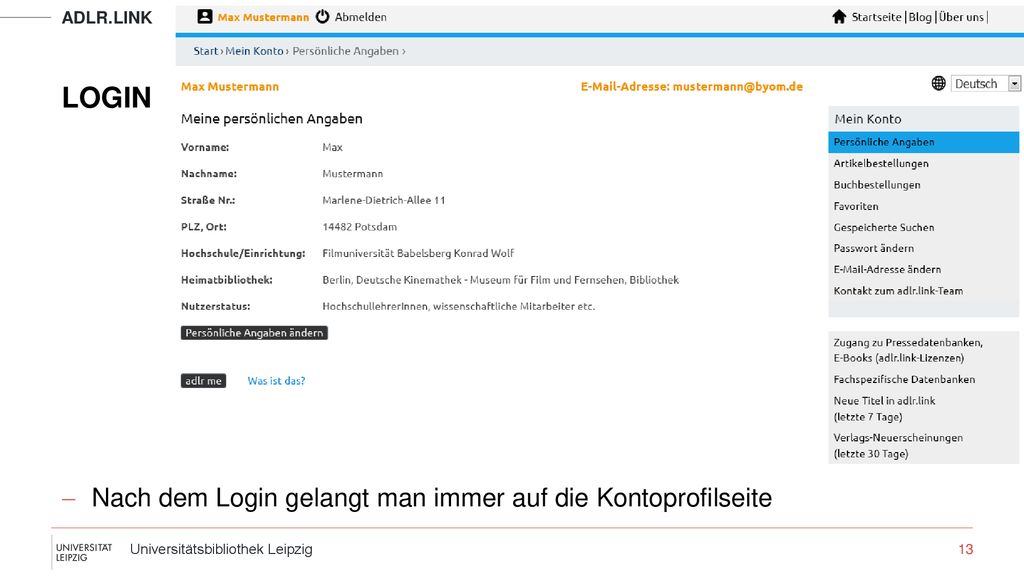
Task: Click the Mein Konto sidebar heading
Action: pyautogui.click(x=868, y=119)
